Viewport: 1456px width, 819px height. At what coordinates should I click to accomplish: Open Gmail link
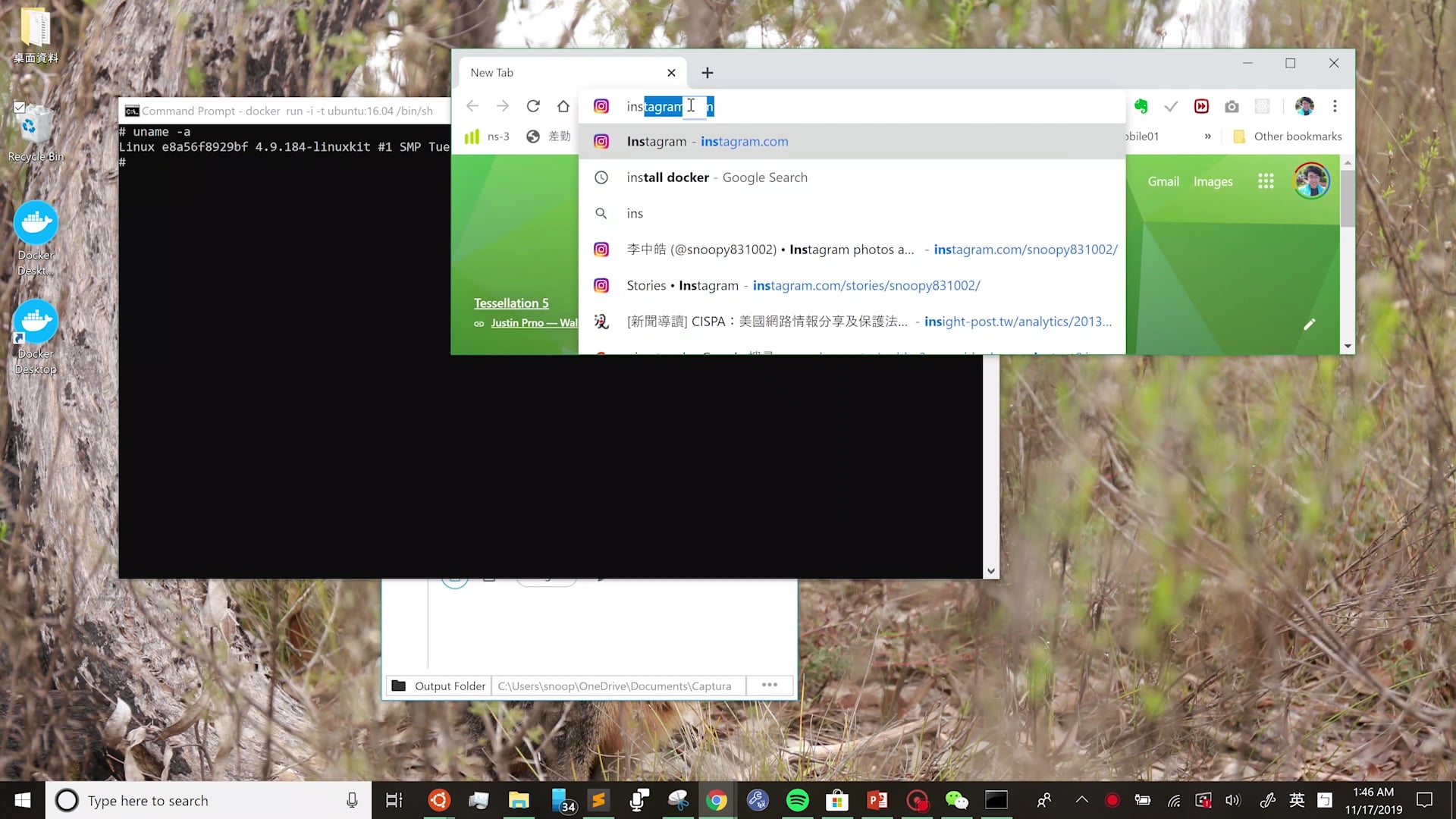click(x=1163, y=182)
